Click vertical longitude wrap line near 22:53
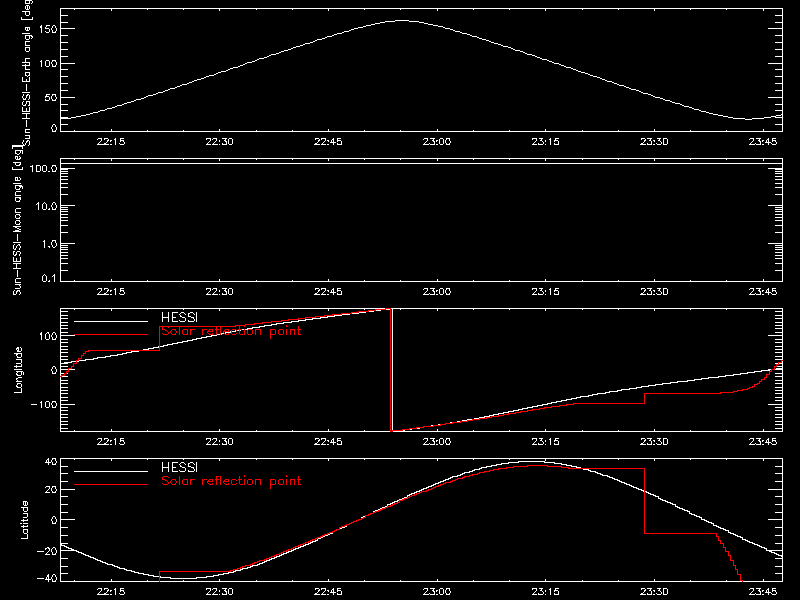Screen dimensions: 800x600 (x=392, y=370)
